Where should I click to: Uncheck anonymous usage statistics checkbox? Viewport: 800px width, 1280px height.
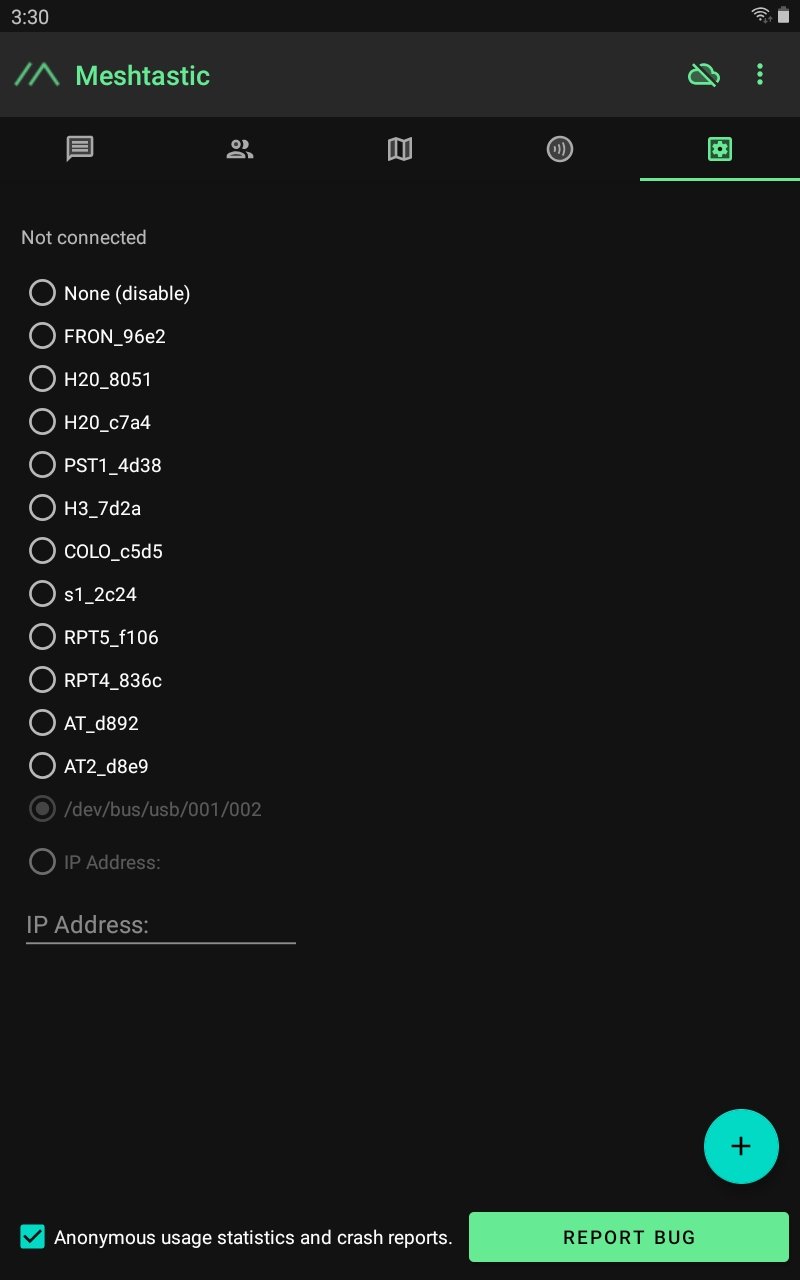[x=33, y=1237]
